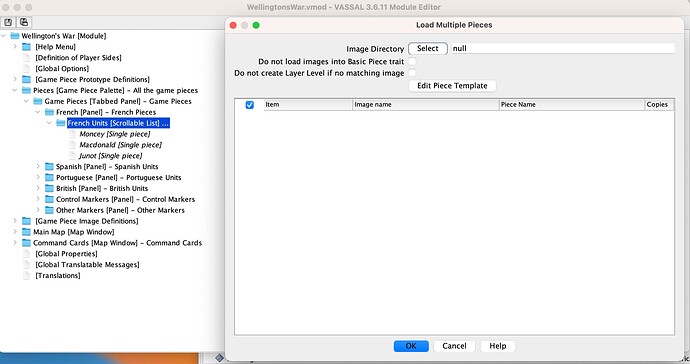Expand Game Piece Prototype Definitions node
Image resolution: width=690 pixels, height=364 pixels.
click(x=15, y=79)
